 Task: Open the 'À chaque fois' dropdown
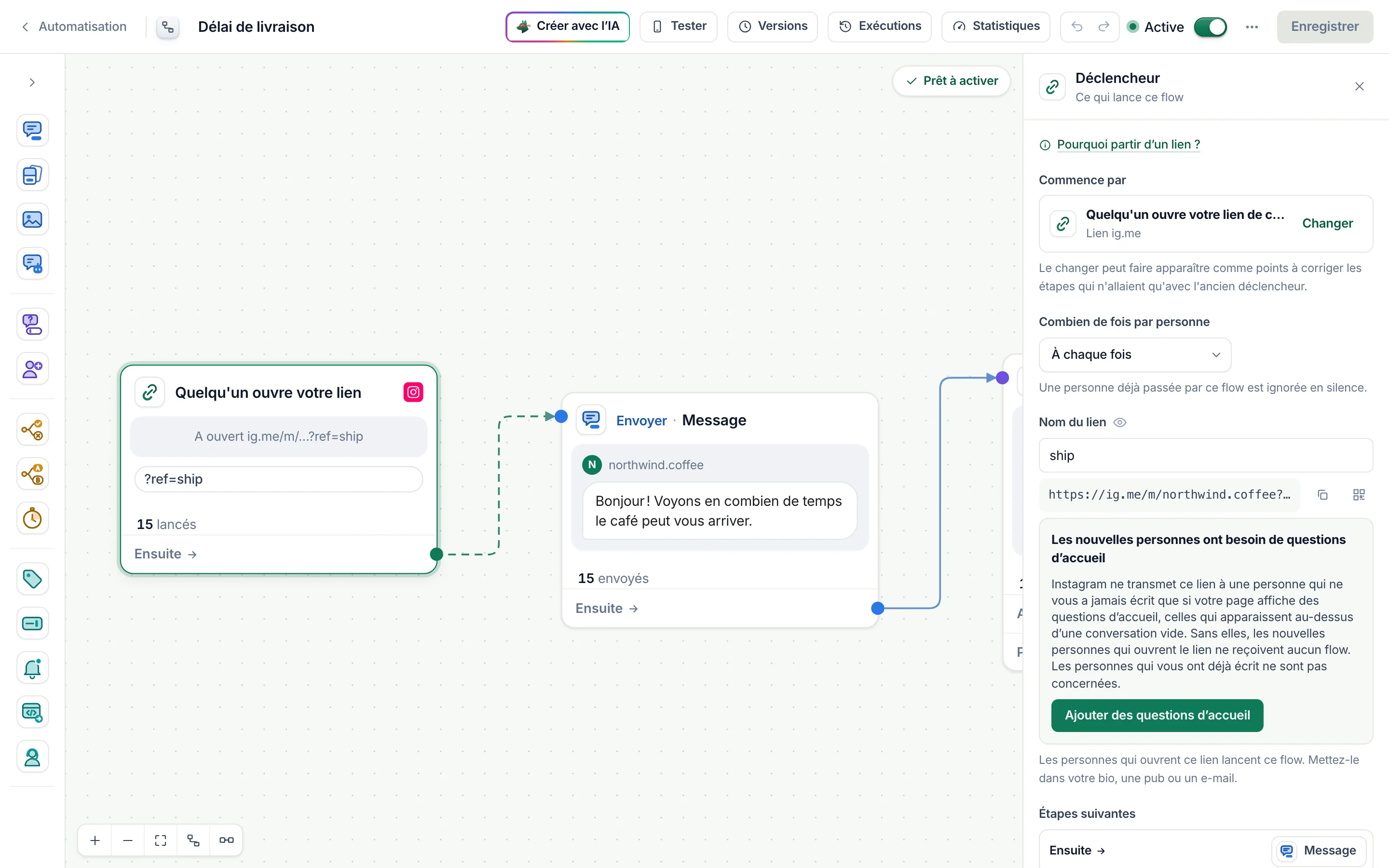pyautogui.click(x=1135, y=355)
